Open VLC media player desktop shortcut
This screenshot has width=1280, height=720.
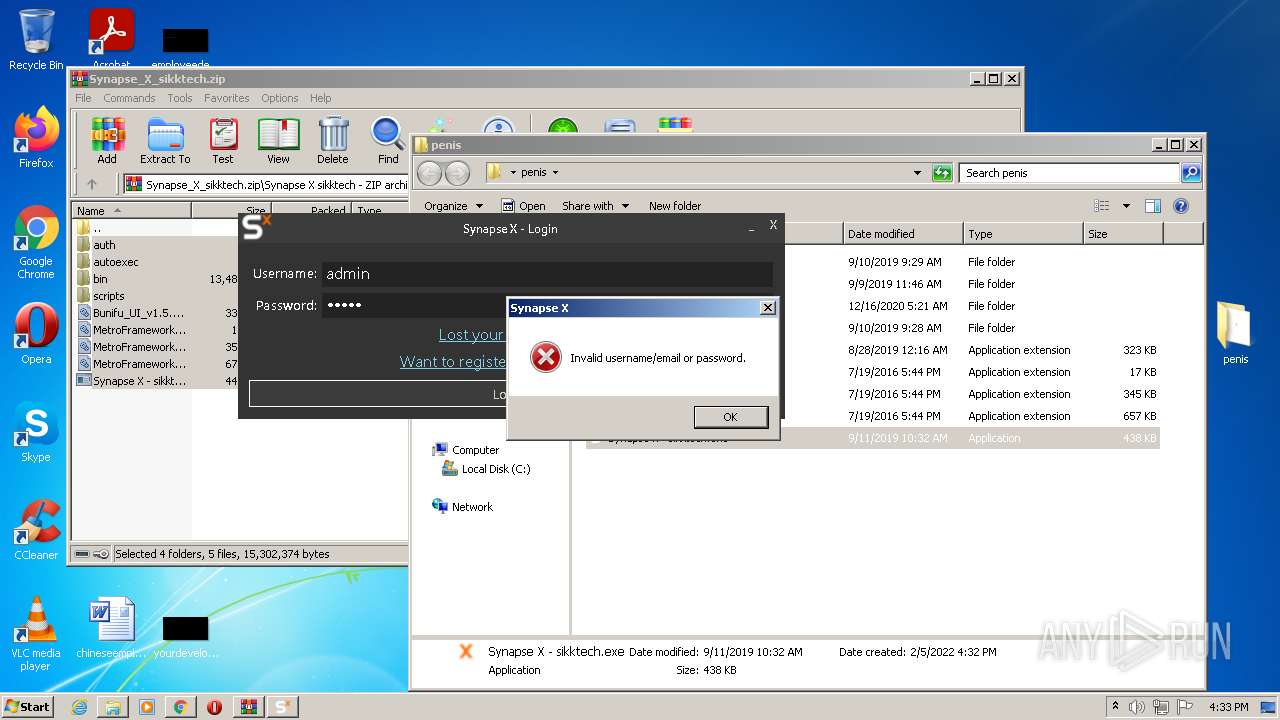(x=36, y=634)
